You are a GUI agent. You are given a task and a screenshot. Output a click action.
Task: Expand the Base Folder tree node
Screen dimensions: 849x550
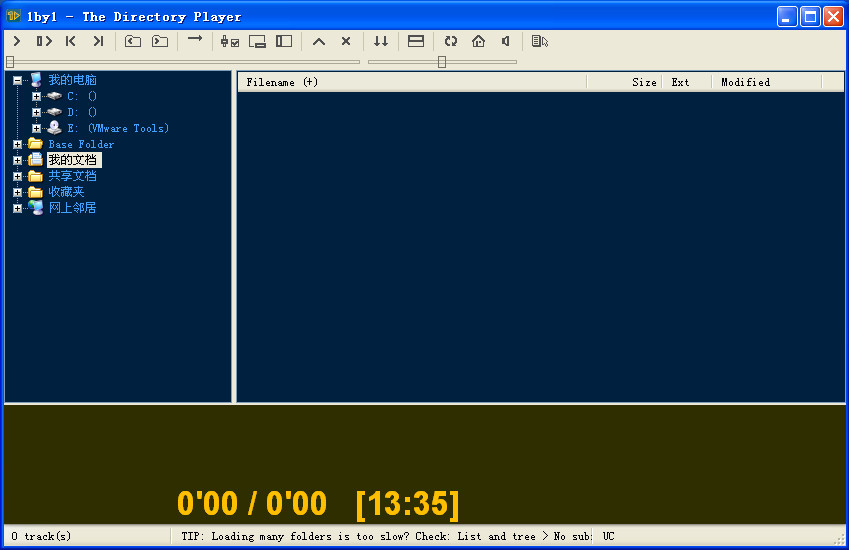(x=18, y=144)
